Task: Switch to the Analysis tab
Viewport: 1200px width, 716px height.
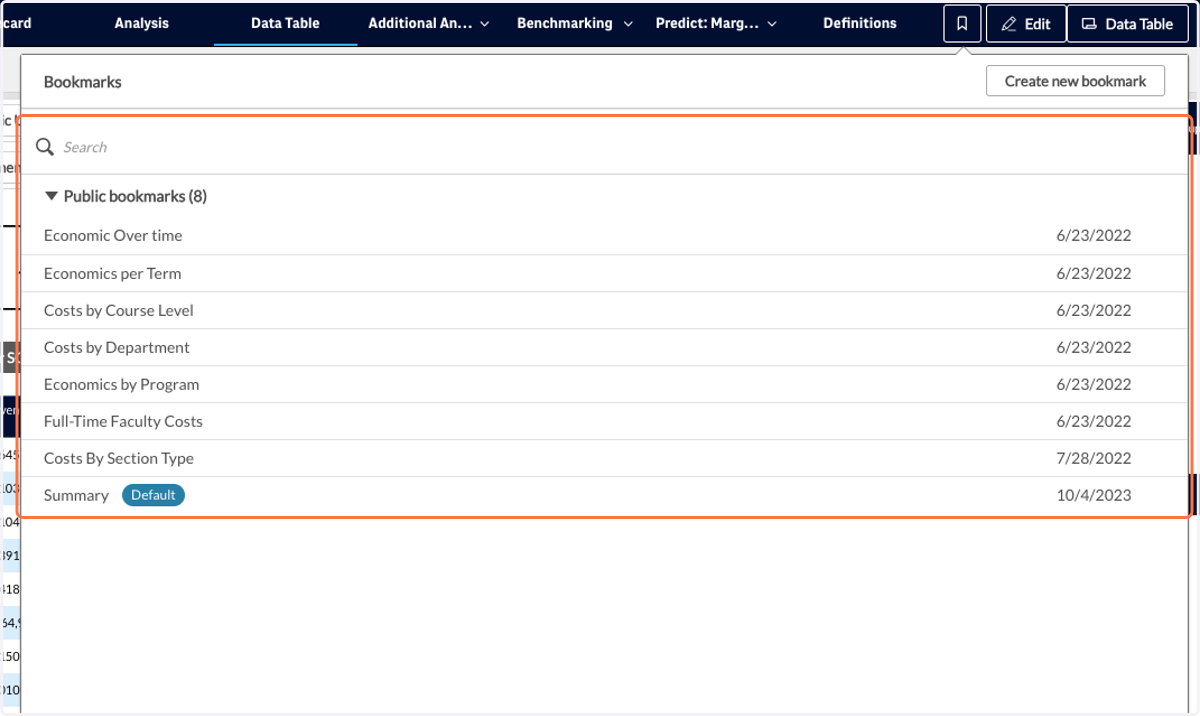Action: point(142,23)
